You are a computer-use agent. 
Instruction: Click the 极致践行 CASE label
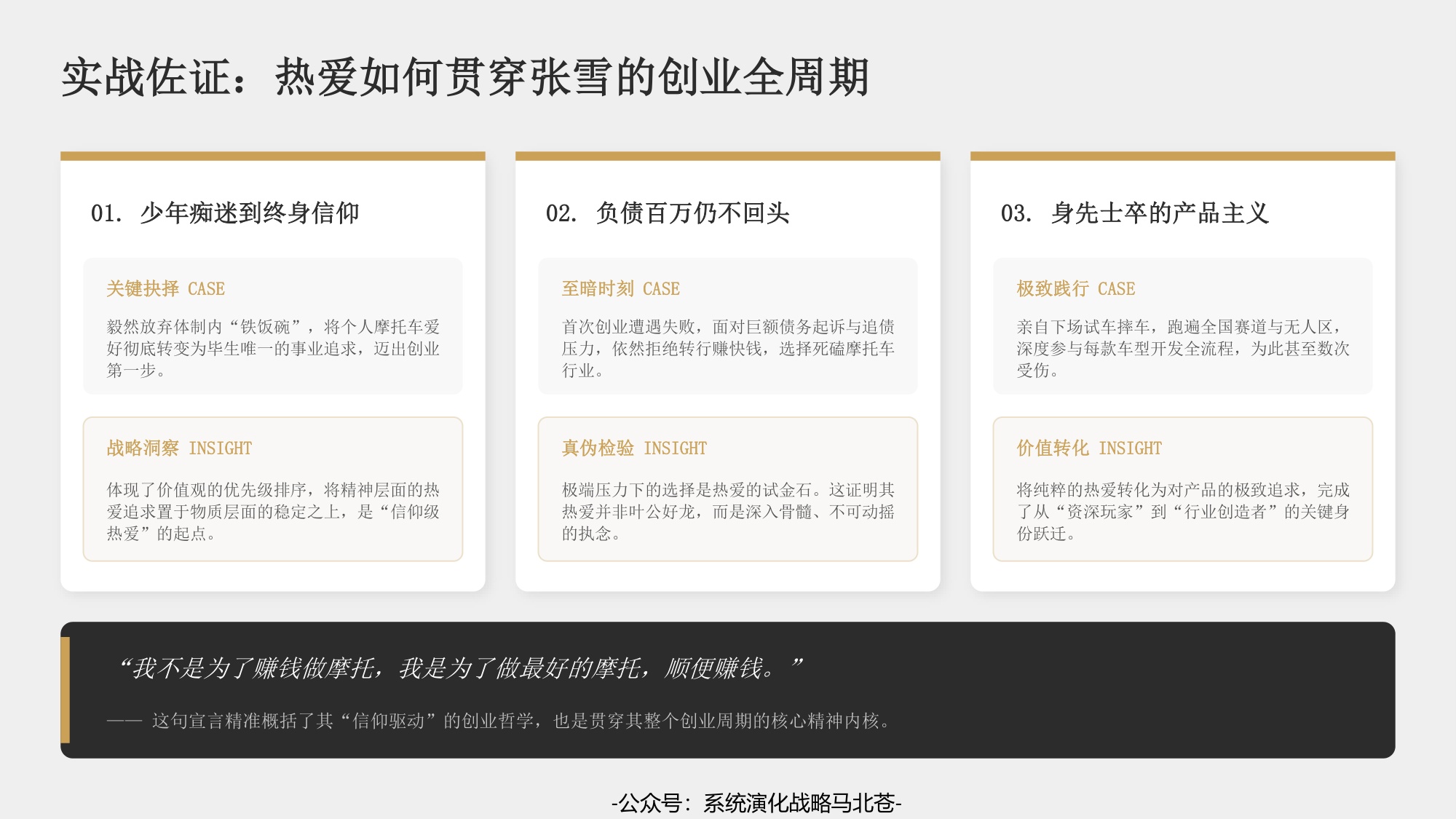[x=1075, y=288]
